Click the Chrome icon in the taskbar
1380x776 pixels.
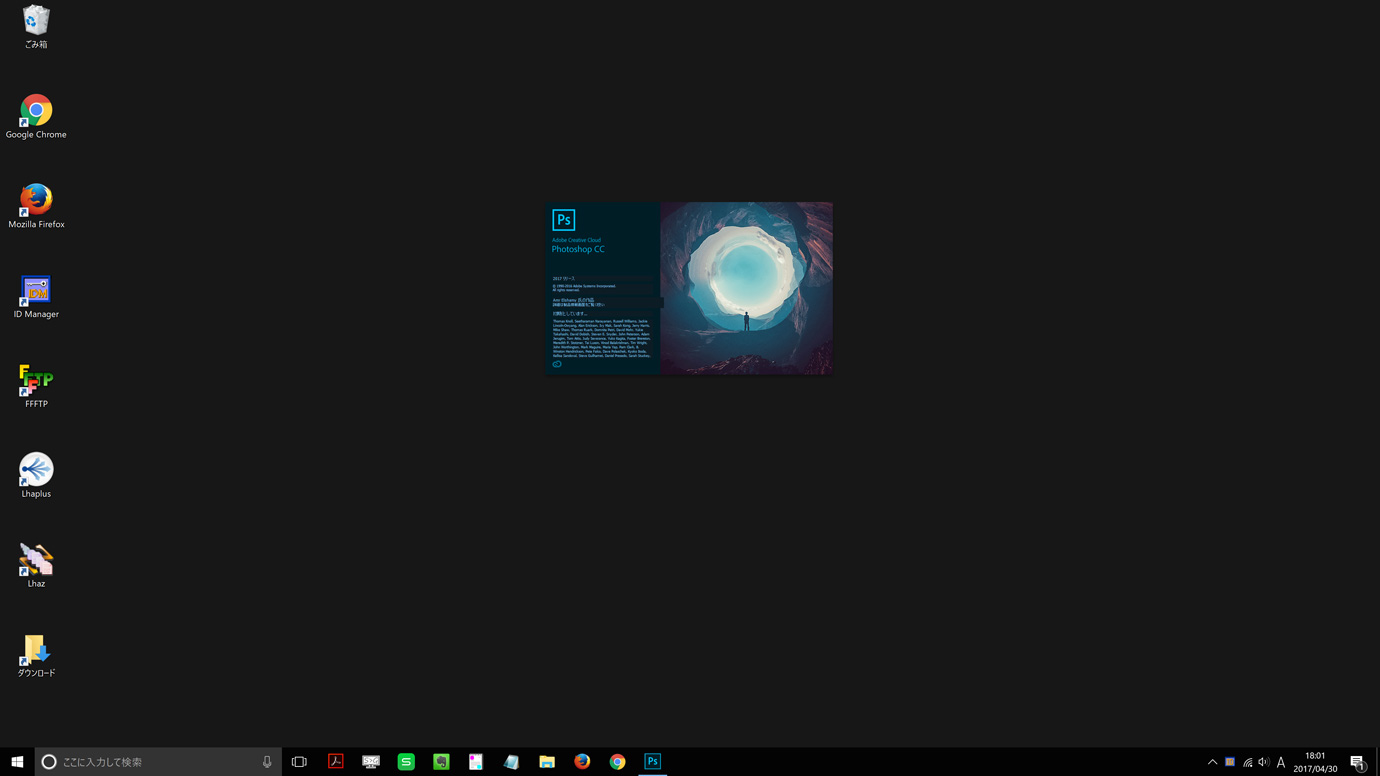point(617,762)
